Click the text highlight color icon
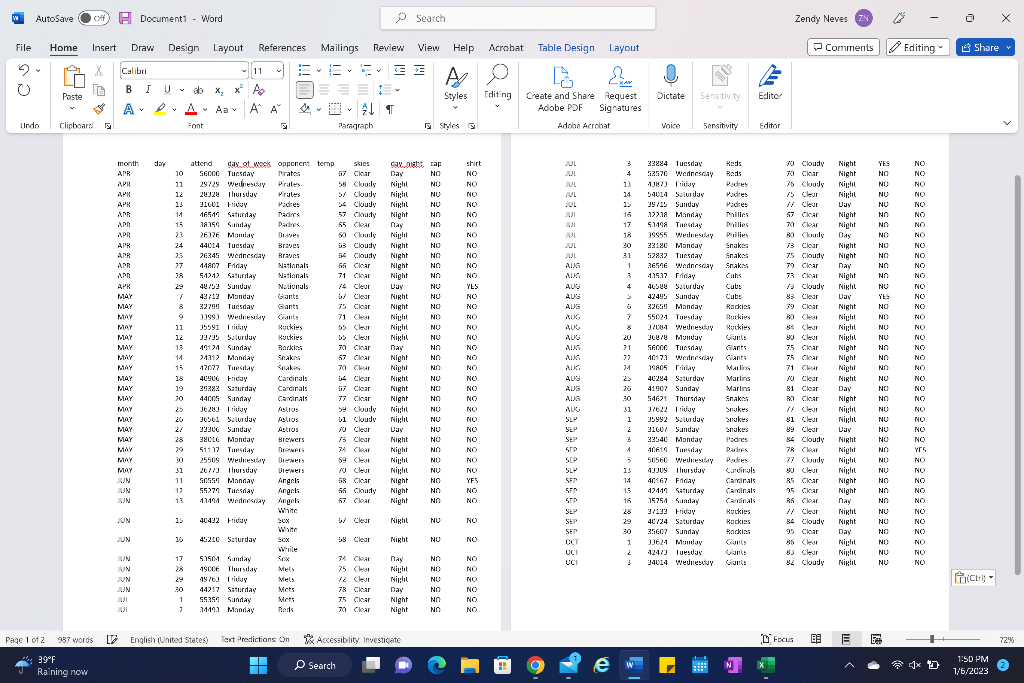Image resolution: width=1024 pixels, height=683 pixels. pos(160,107)
